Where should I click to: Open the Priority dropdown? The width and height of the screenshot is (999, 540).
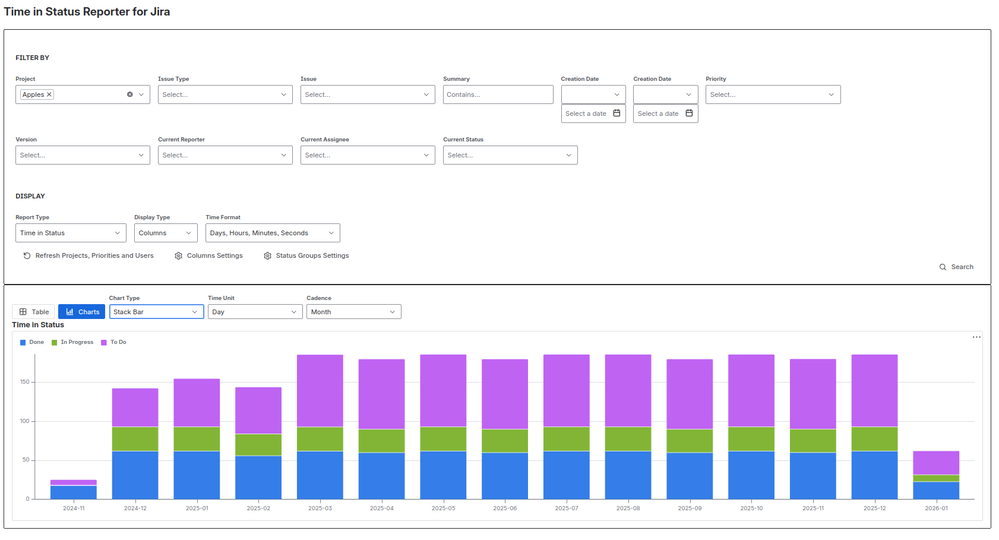click(x=773, y=94)
